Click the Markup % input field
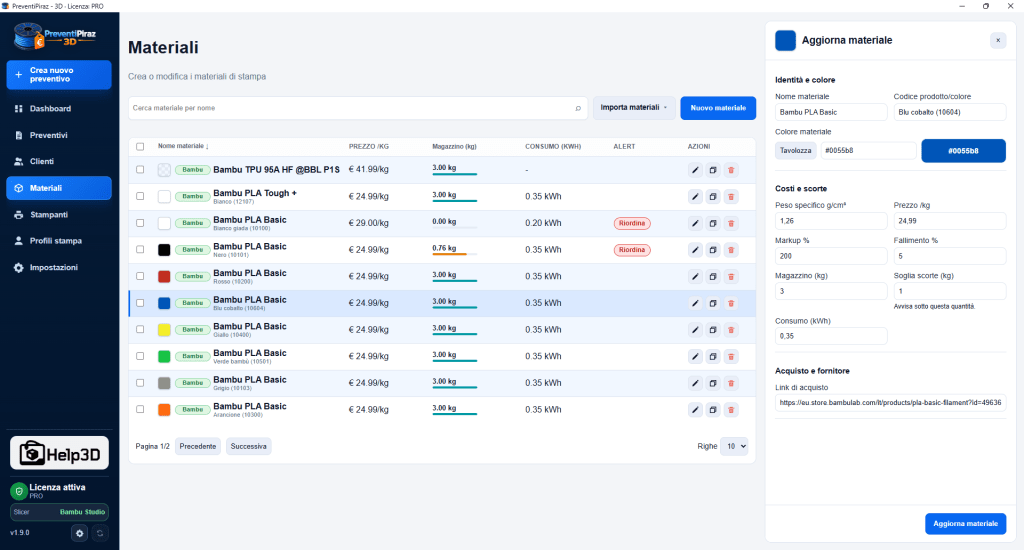 831,256
